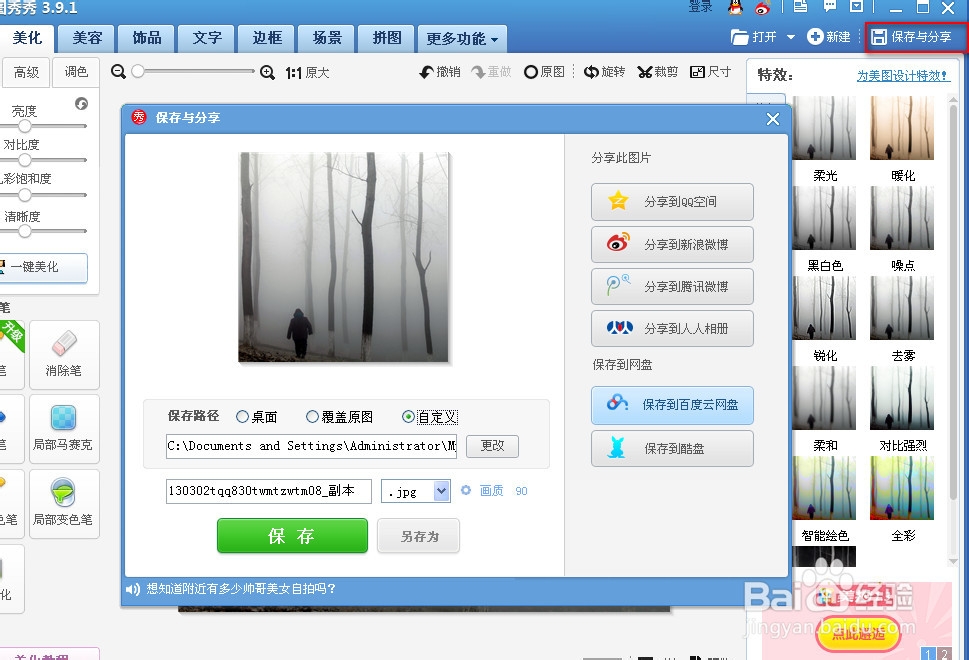Switch to the 拼图 tab
Image resolution: width=969 pixels, height=660 pixels.
click(x=387, y=38)
